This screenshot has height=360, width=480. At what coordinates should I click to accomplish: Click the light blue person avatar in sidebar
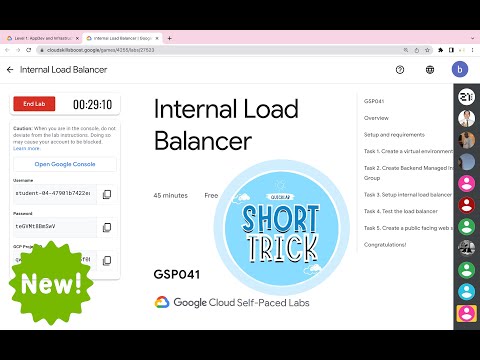click(466, 292)
